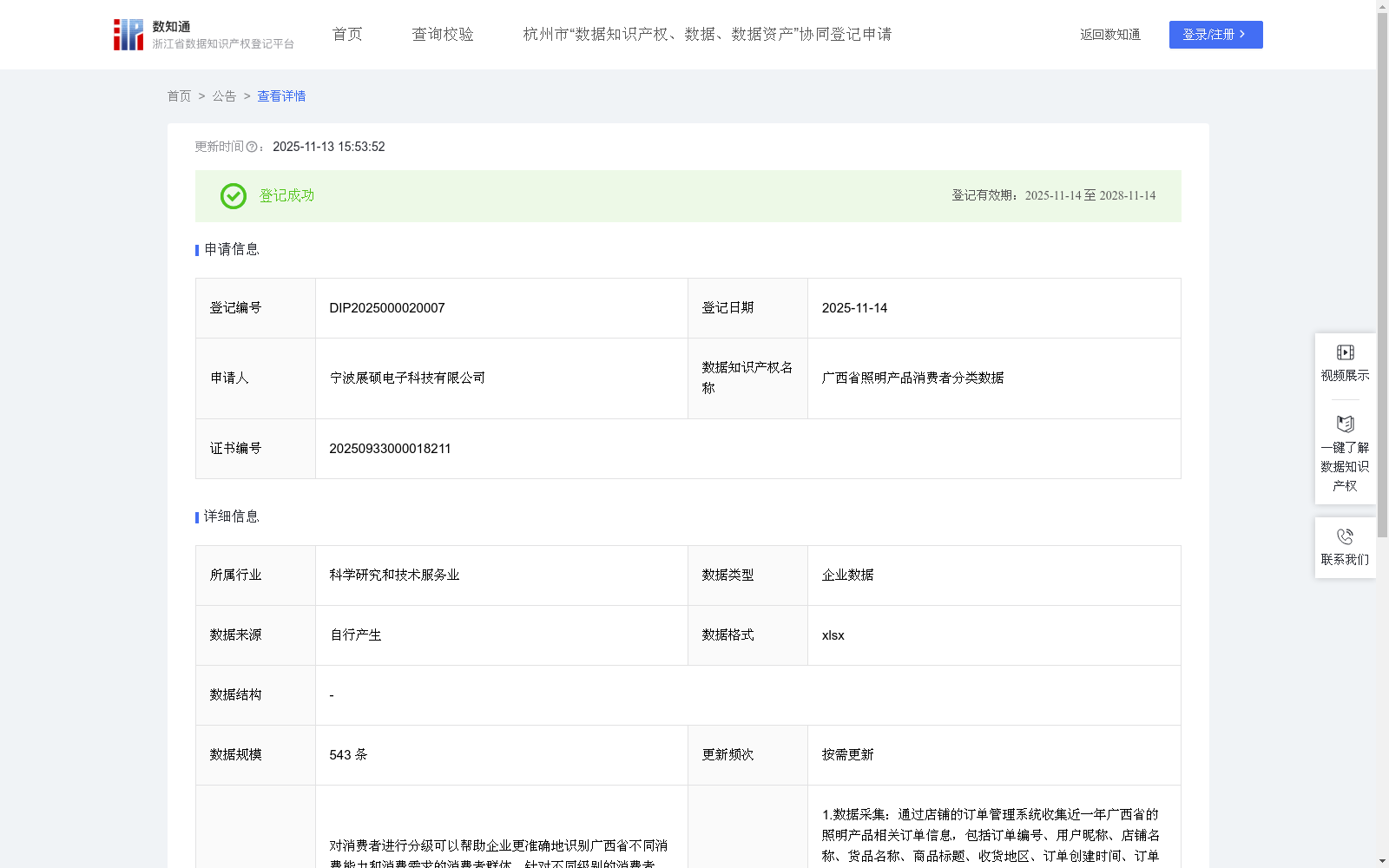This screenshot has width=1389, height=868.
Task: Click the 一键了解数据知识产权 book icon
Action: pyautogui.click(x=1344, y=424)
